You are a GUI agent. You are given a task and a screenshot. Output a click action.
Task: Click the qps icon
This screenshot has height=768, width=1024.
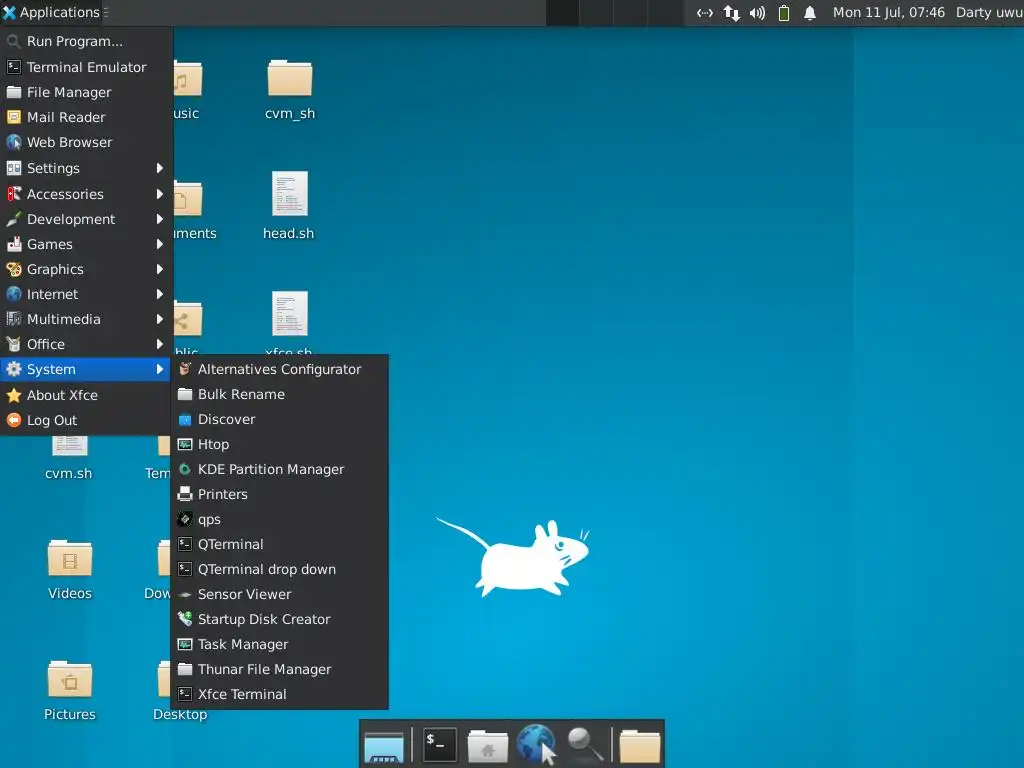click(x=185, y=519)
